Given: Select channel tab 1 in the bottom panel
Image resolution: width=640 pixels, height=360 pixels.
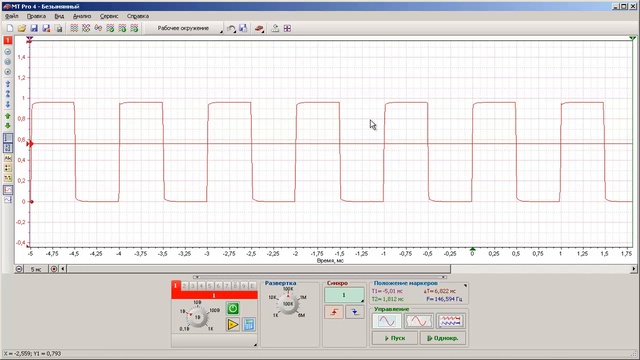Looking at the screenshot, I should (176, 286).
